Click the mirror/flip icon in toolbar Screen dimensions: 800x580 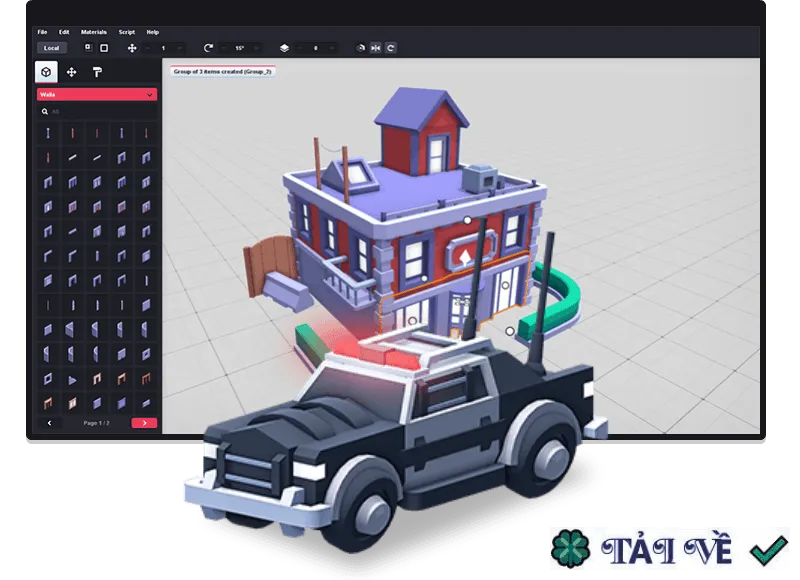[x=376, y=48]
